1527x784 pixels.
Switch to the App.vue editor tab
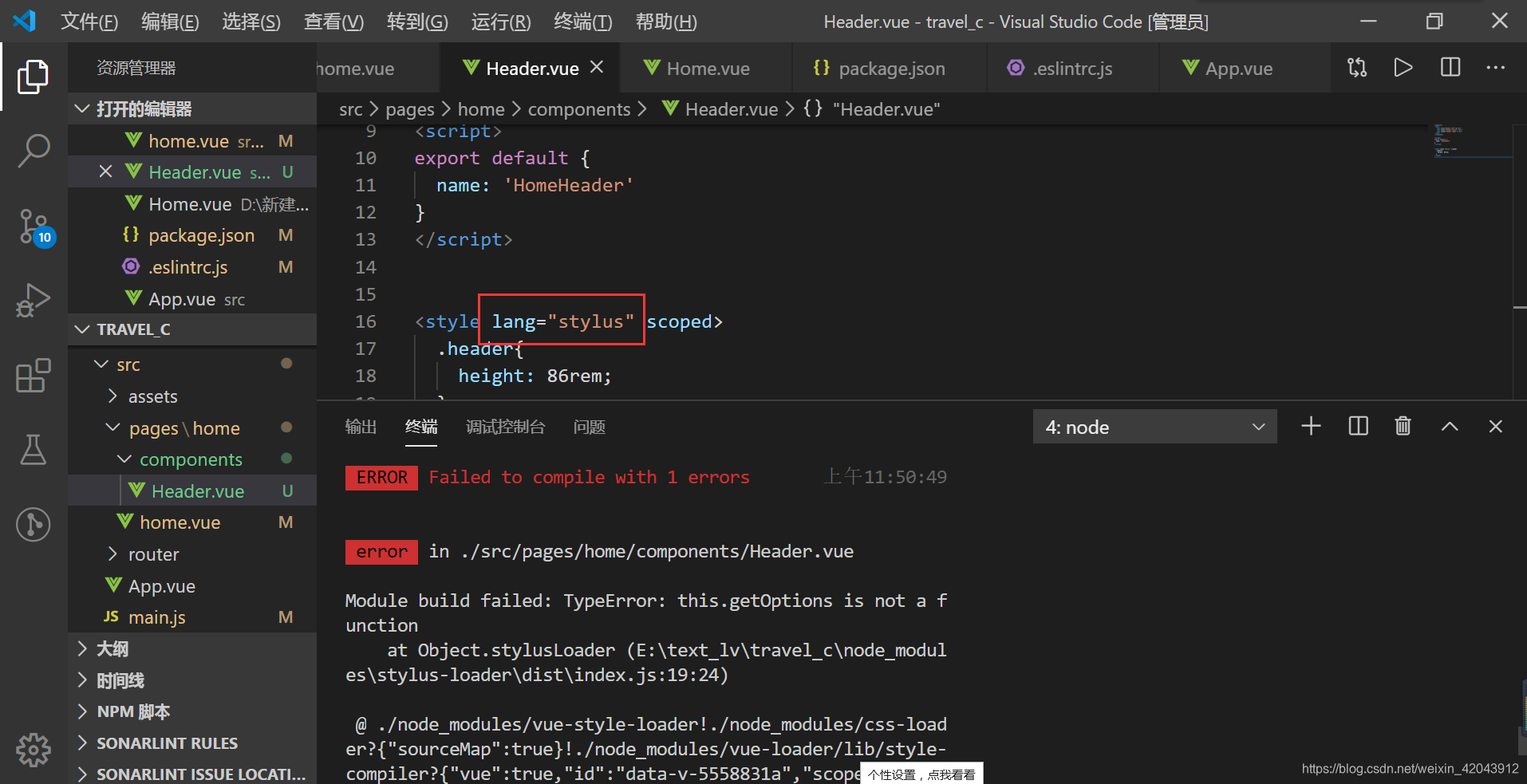tap(1245, 68)
